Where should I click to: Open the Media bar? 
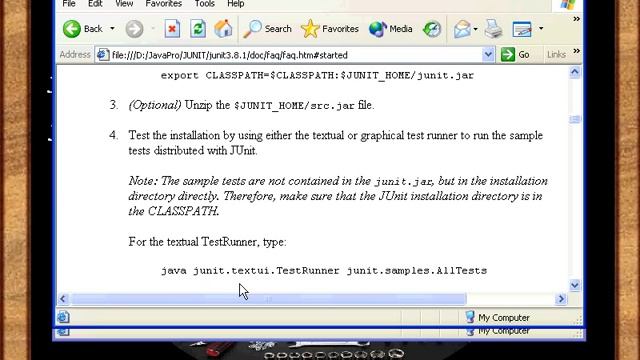(x=391, y=29)
